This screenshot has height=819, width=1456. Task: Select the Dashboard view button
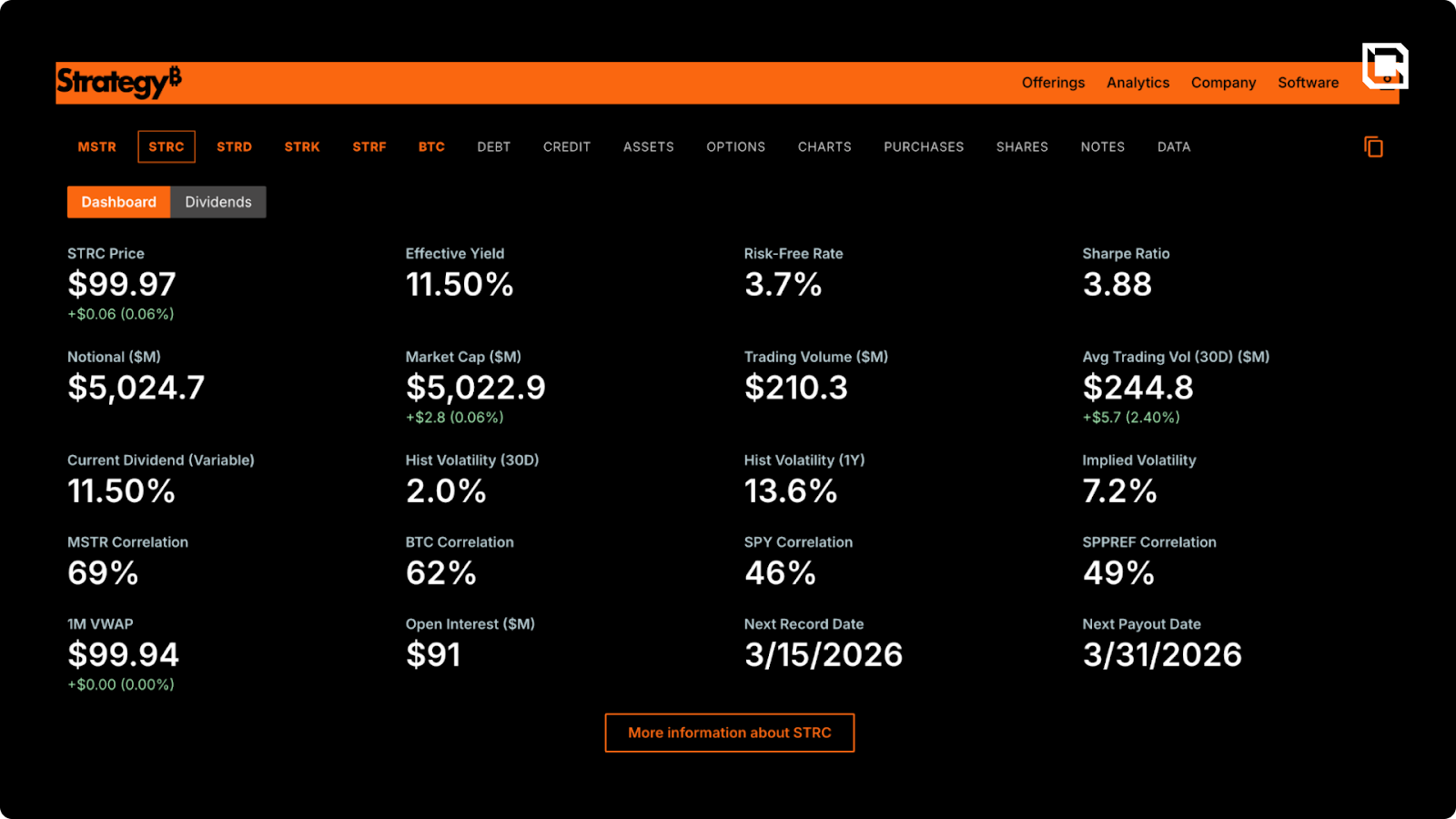click(118, 202)
